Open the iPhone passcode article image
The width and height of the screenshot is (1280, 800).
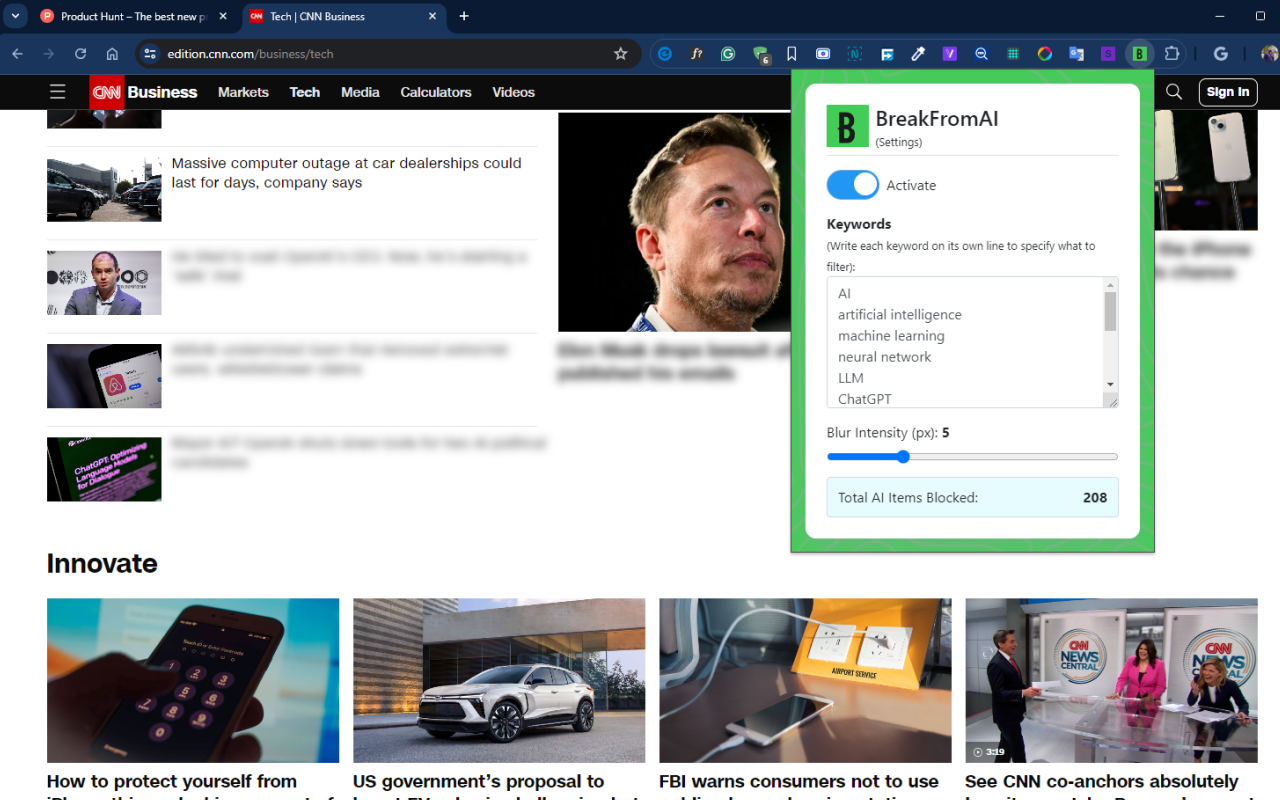click(x=193, y=681)
